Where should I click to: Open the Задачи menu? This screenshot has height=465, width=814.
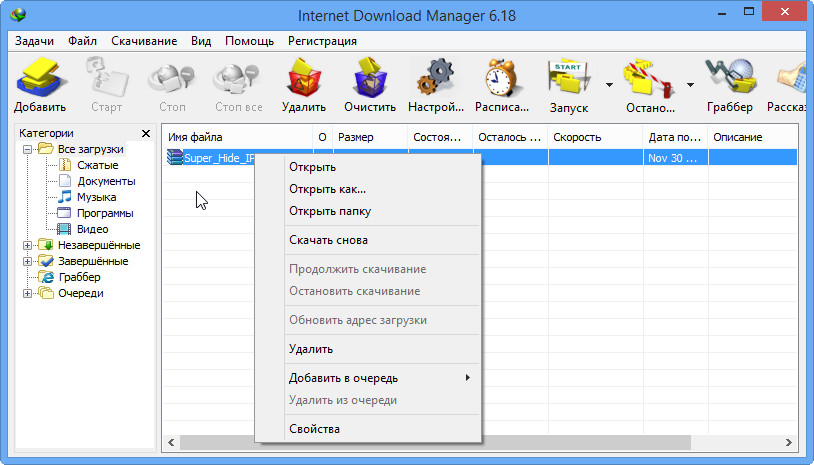34,41
